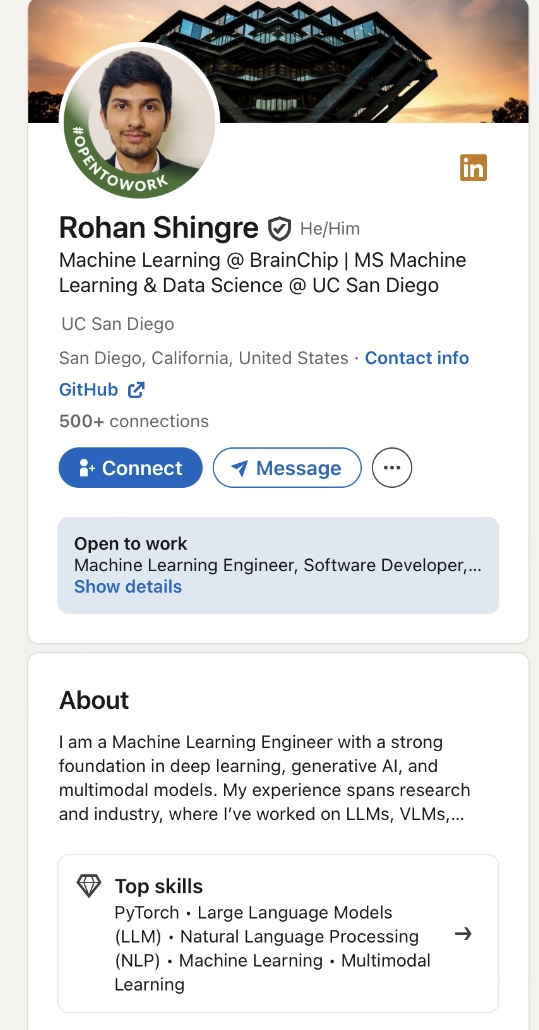Open the GitHub link
This screenshot has height=1030, width=539.
point(89,390)
